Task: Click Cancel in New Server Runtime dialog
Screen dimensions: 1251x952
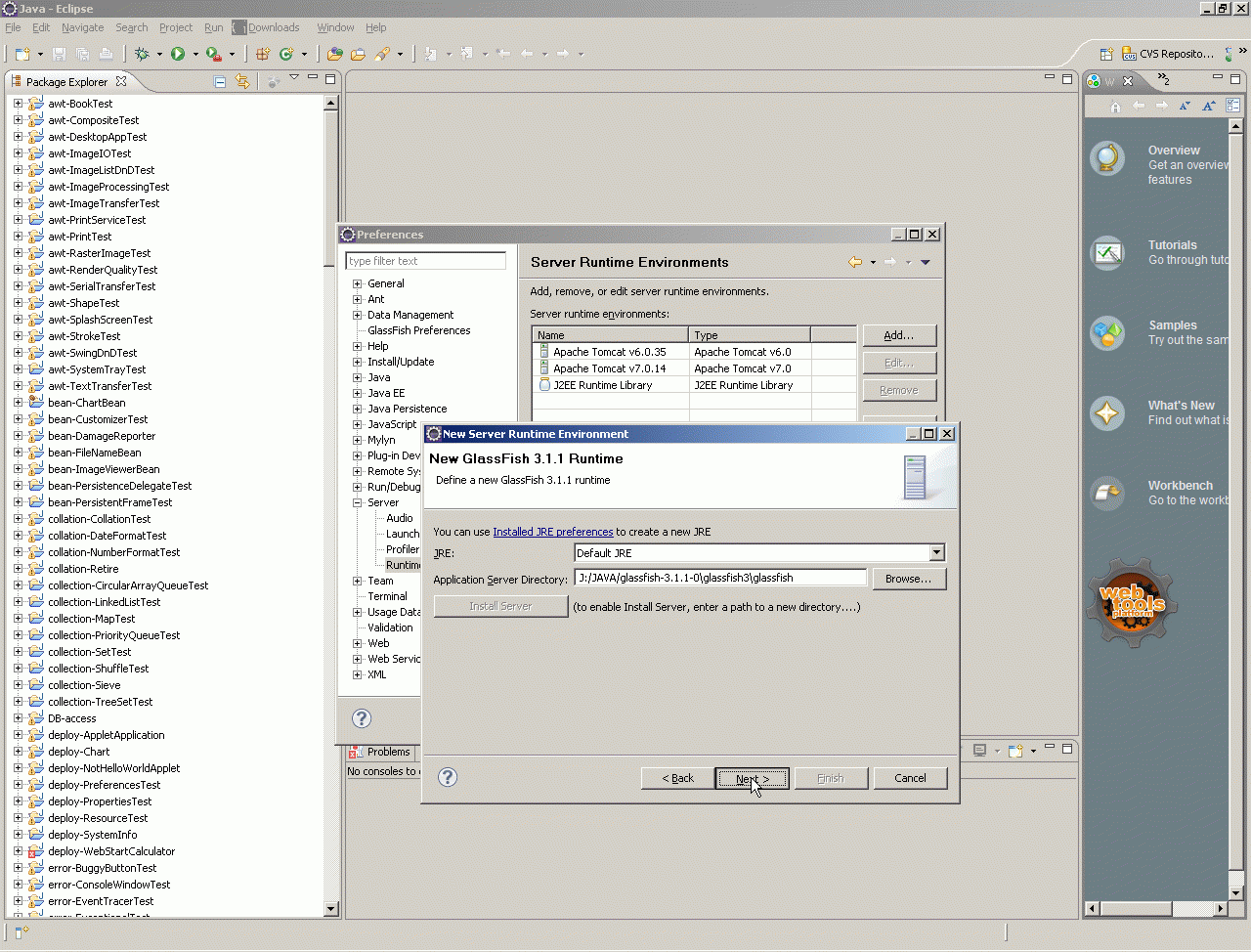Action: (x=910, y=778)
